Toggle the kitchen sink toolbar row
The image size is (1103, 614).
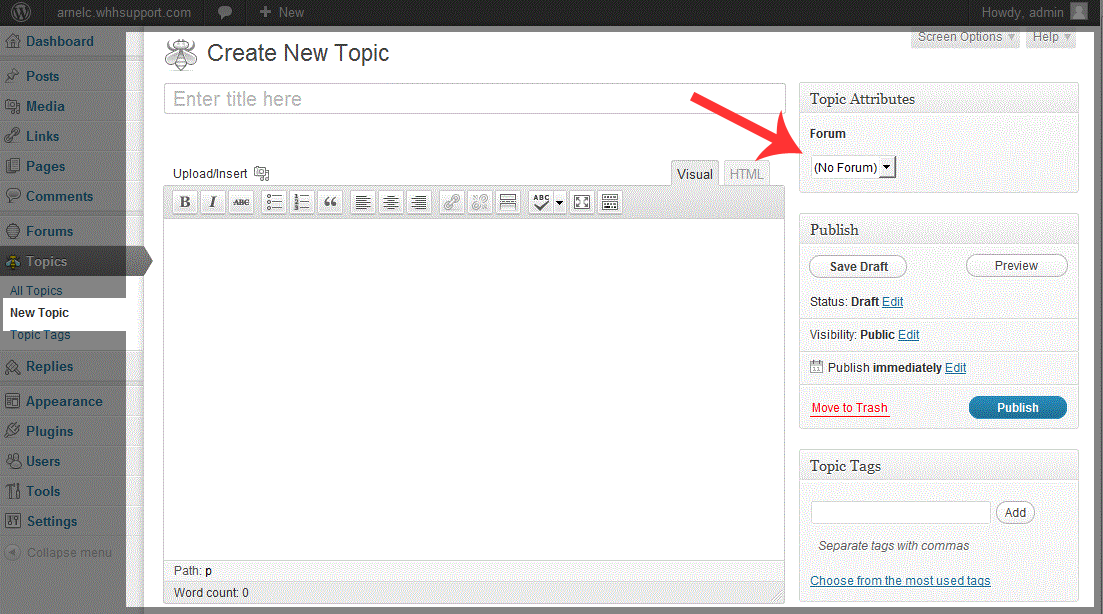point(609,202)
